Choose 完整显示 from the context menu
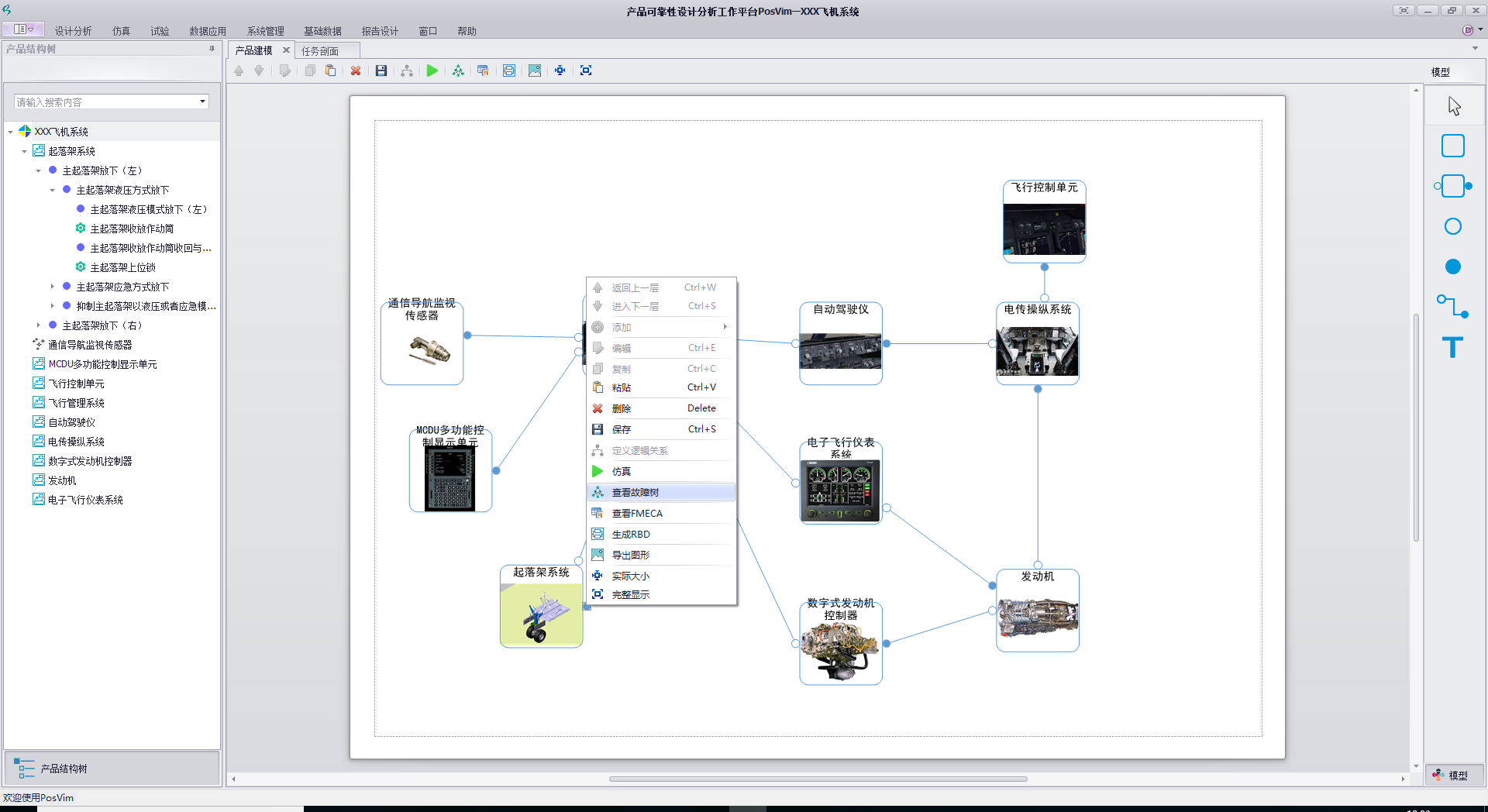This screenshot has width=1488, height=812. 631,594
